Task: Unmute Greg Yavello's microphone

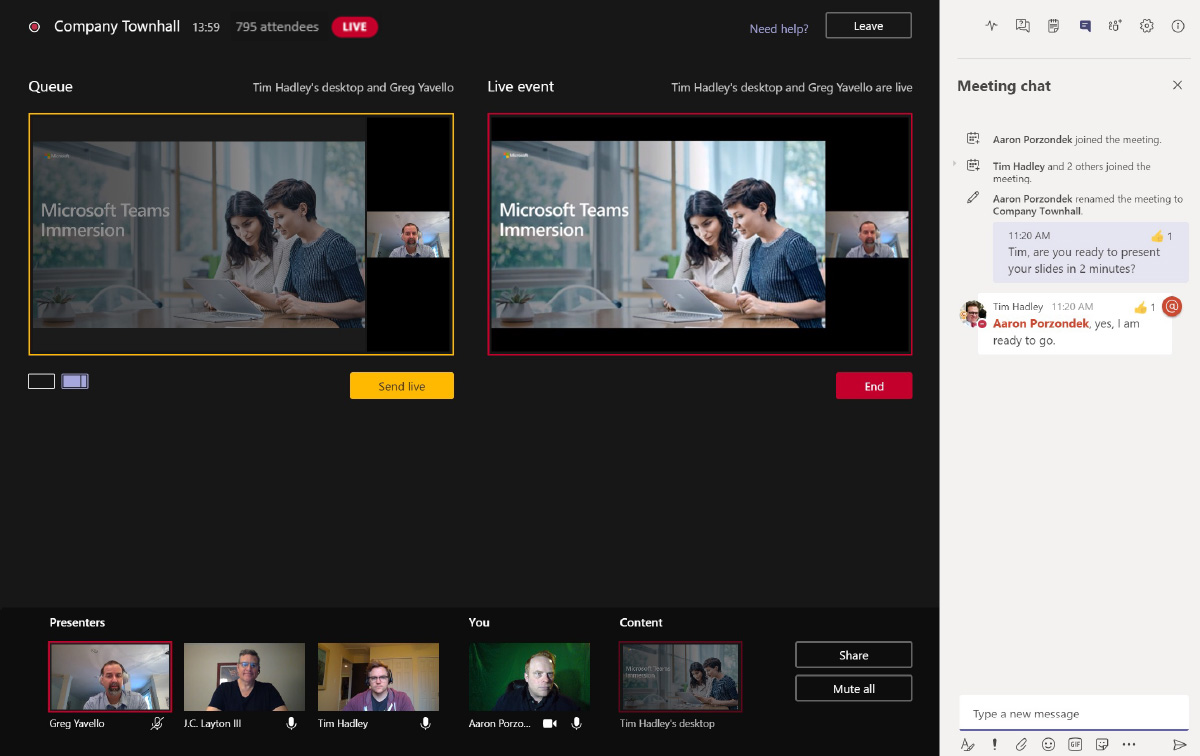Action: (x=157, y=723)
